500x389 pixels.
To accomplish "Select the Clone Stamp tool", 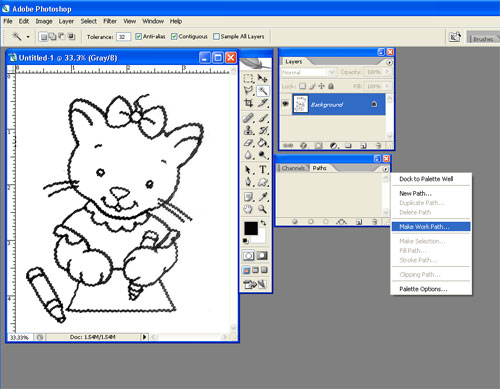I will [x=248, y=130].
